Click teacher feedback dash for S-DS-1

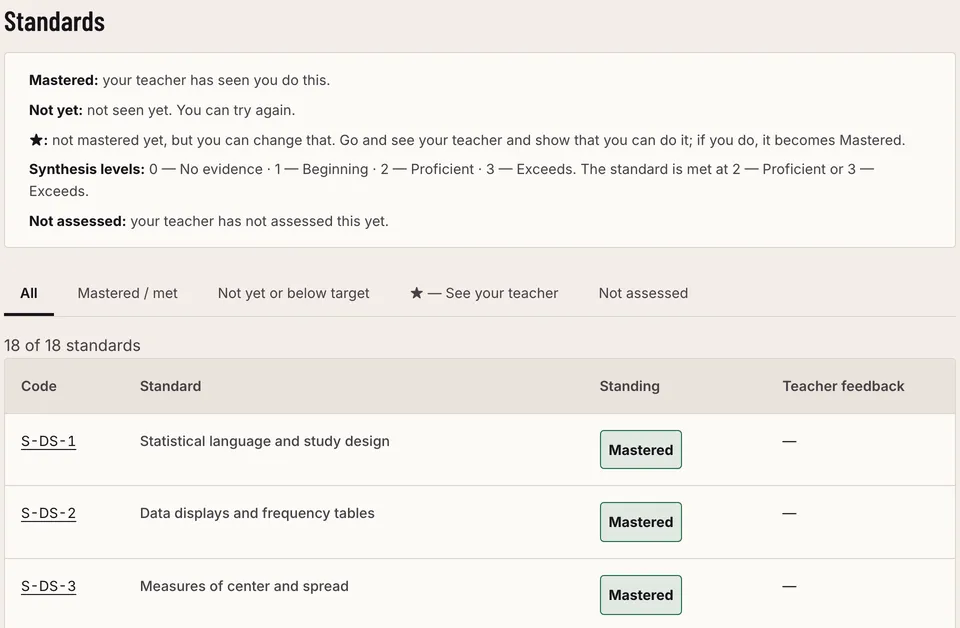pyautogui.click(x=789, y=441)
